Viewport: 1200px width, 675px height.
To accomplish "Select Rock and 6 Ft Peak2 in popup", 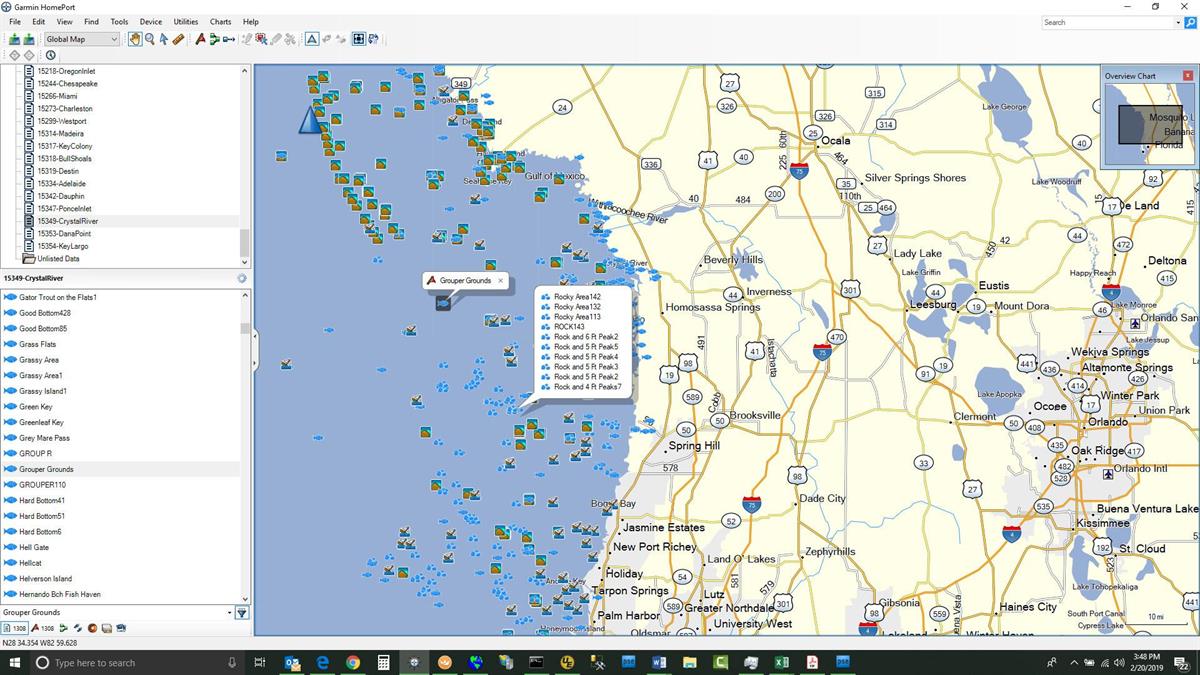I will pyautogui.click(x=586, y=337).
